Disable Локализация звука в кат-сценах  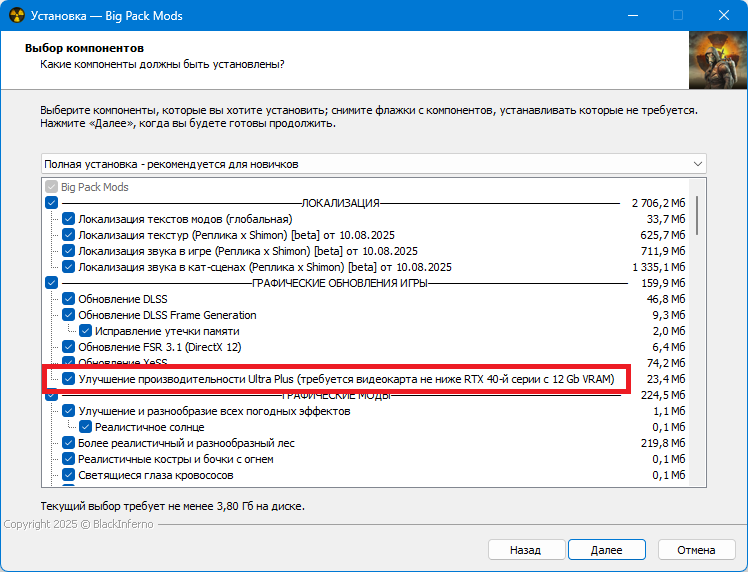pos(68,267)
